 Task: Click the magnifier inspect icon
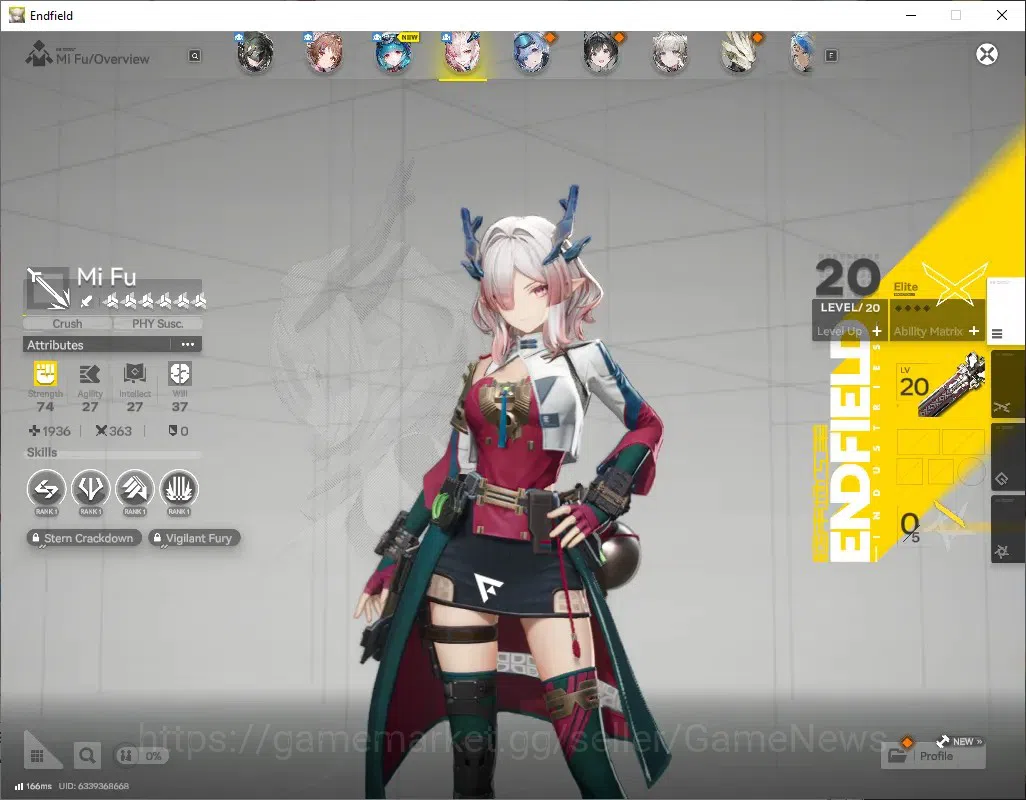86,756
